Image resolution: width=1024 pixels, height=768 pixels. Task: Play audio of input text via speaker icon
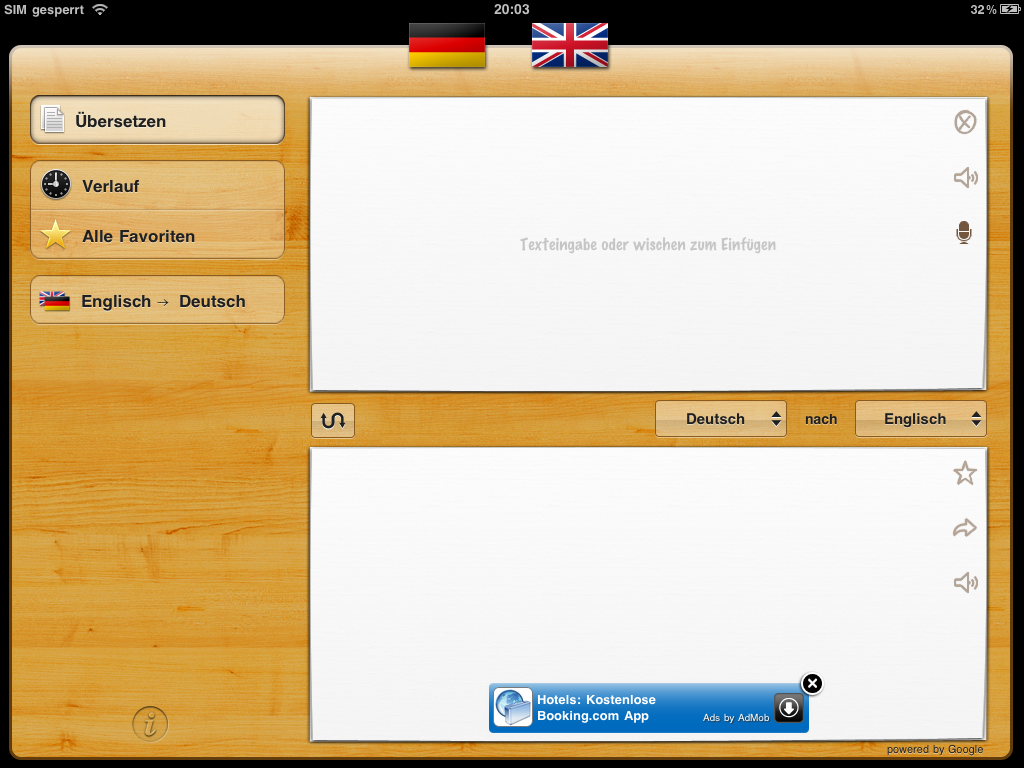coord(964,177)
